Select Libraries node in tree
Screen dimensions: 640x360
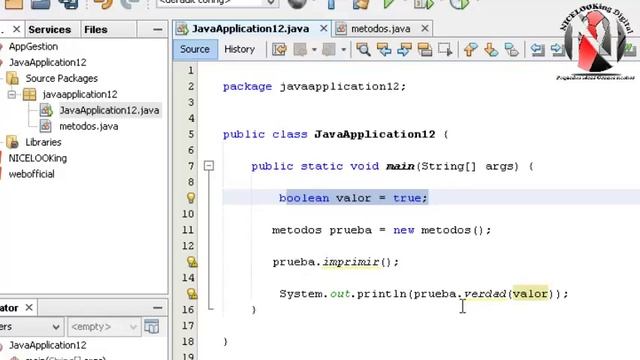tap(43, 142)
